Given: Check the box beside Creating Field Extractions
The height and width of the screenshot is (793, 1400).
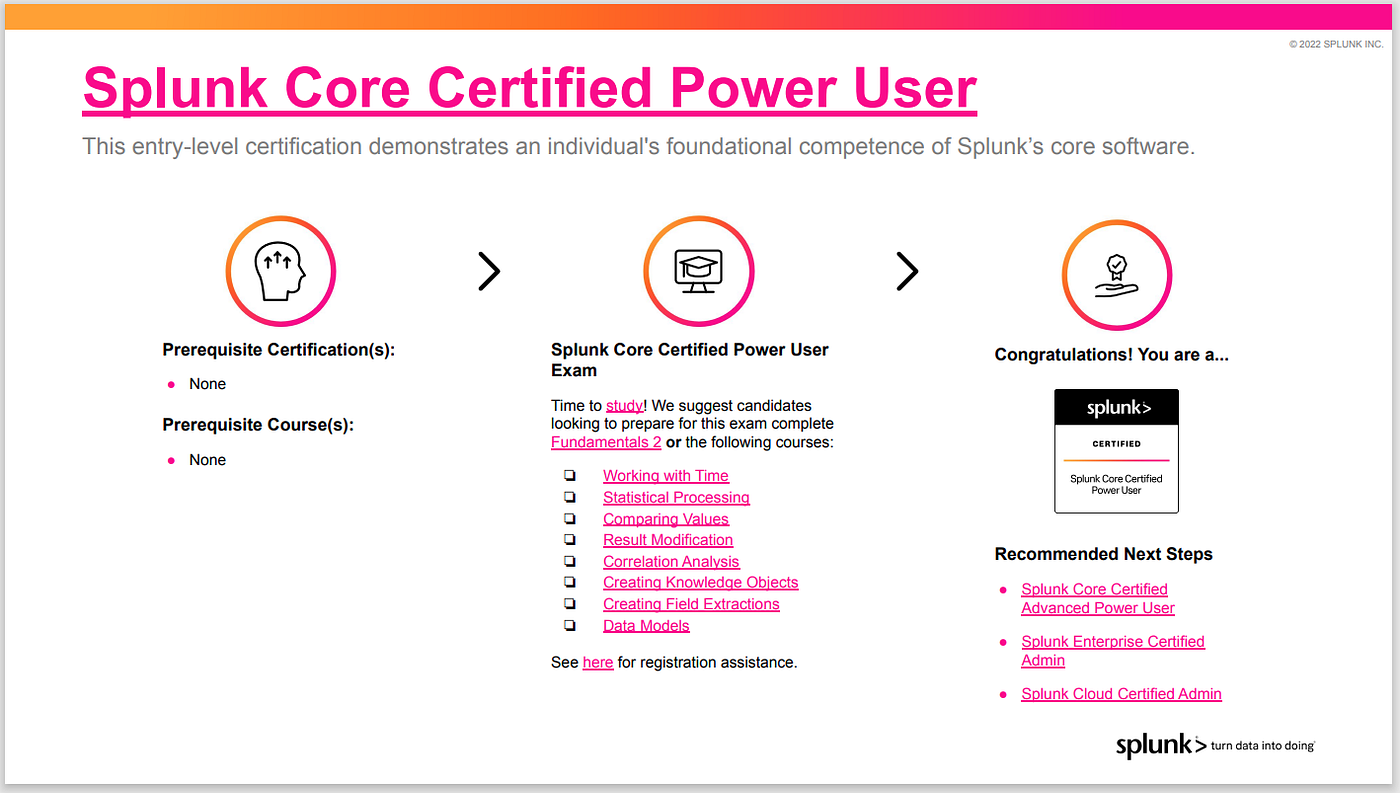Looking at the screenshot, I should pos(570,604).
